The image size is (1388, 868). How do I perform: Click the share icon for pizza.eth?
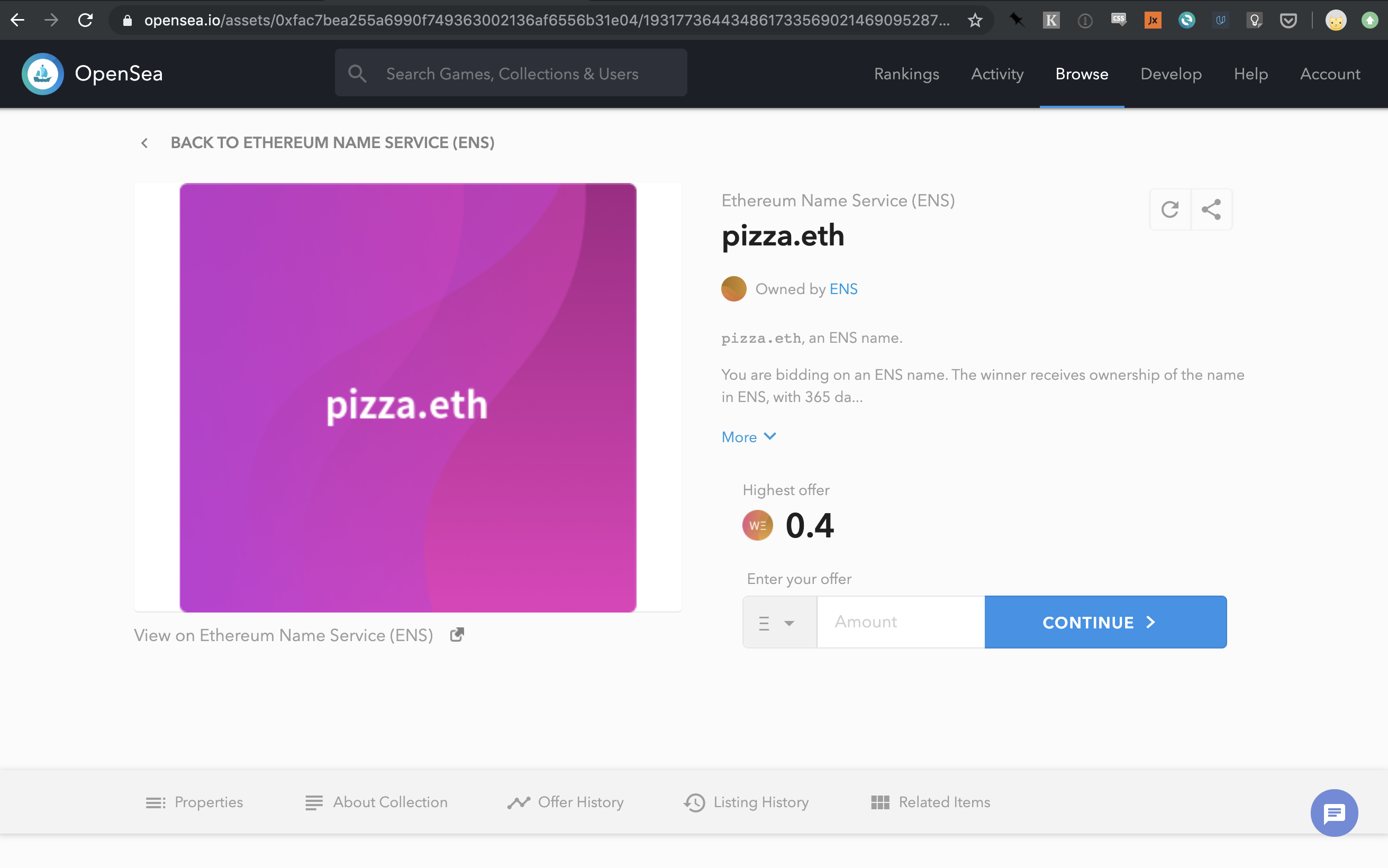[1211, 209]
